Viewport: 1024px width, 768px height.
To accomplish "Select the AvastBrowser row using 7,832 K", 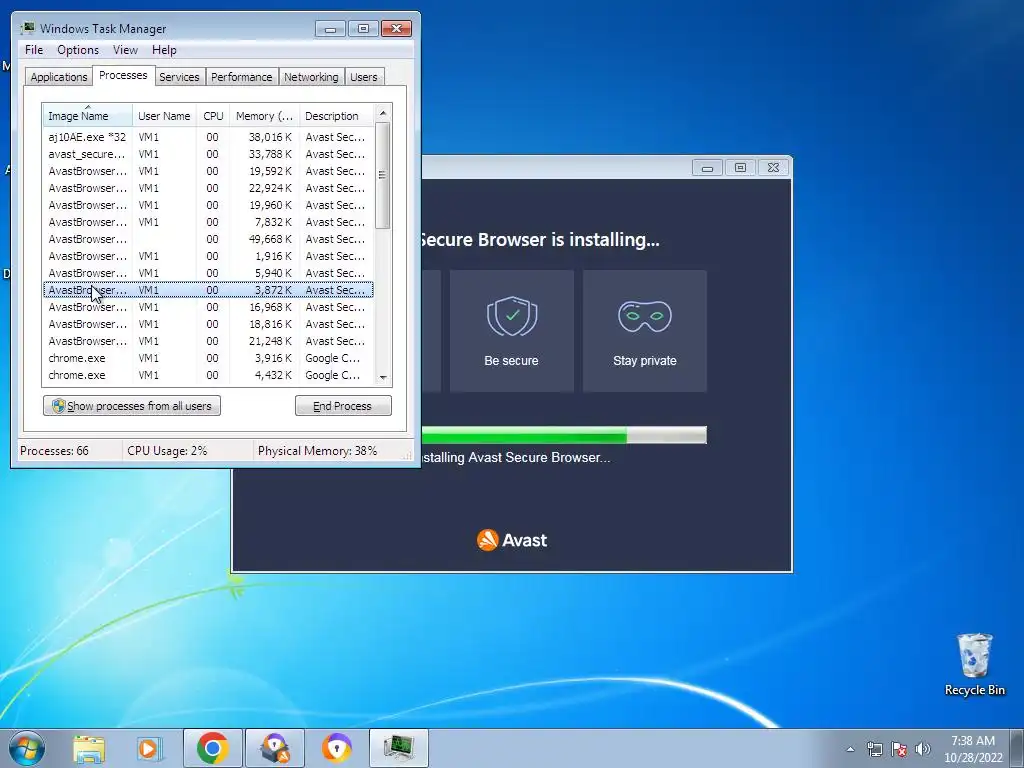I will 208,222.
